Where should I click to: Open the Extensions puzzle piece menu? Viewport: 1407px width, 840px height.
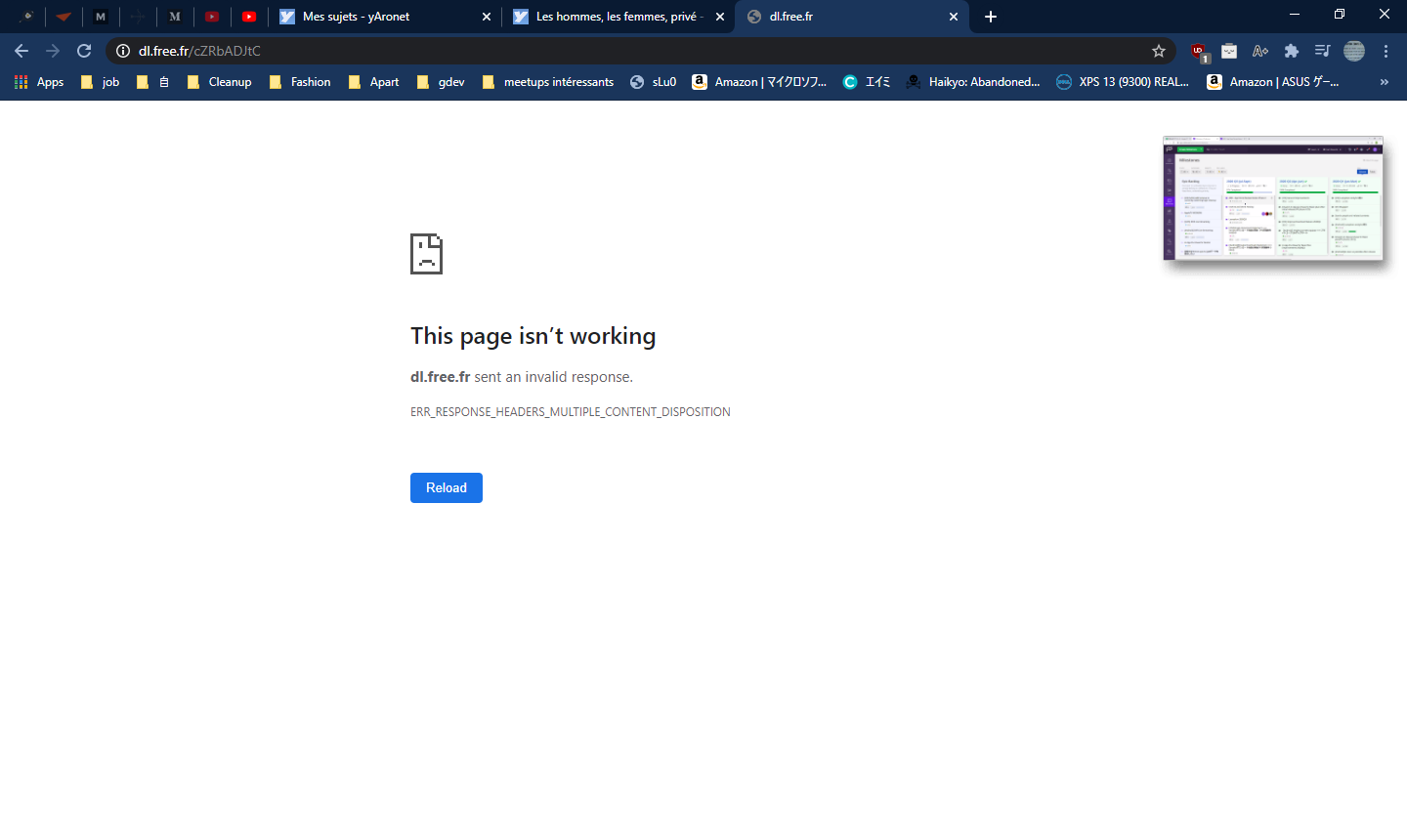(x=1292, y=51)
